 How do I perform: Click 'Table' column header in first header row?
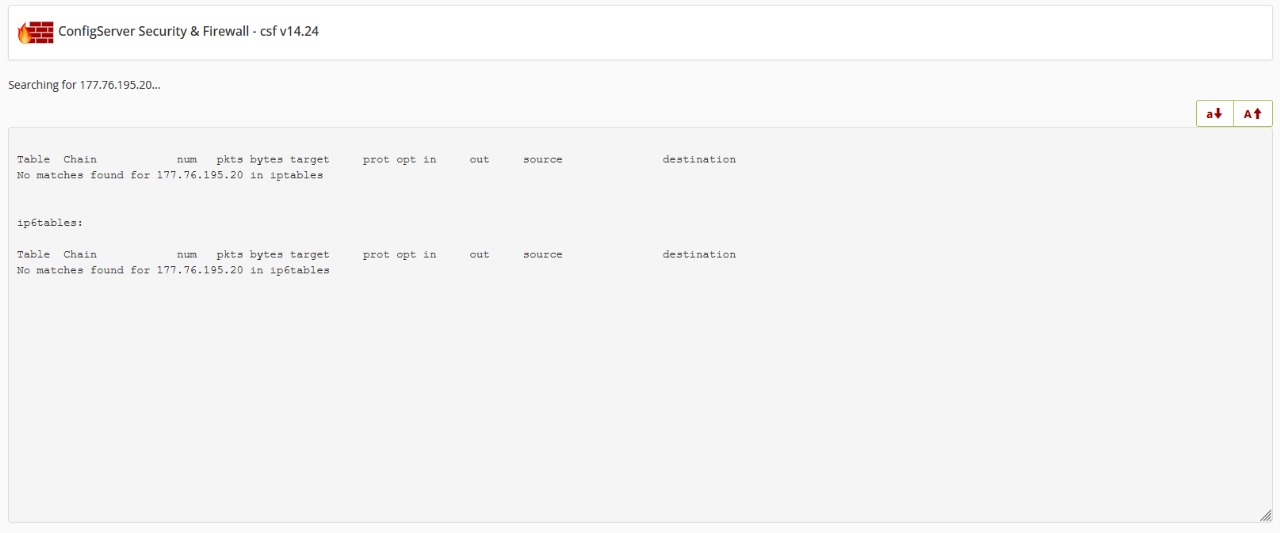coord(33,159)
